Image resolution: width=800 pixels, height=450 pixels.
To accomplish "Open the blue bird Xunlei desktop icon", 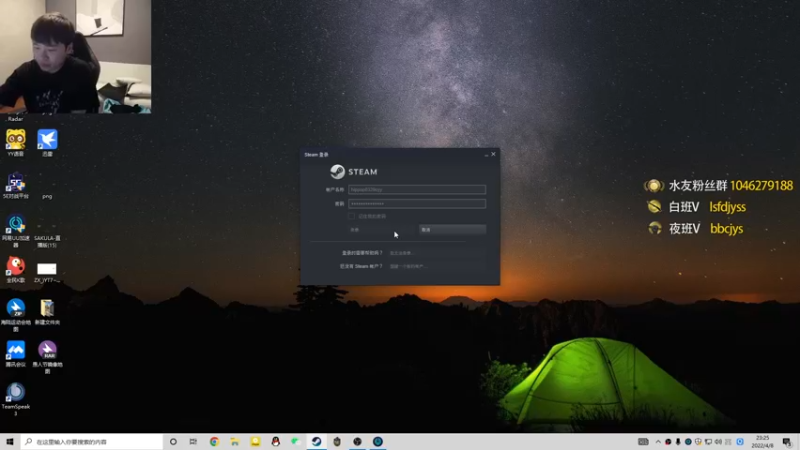I will 47,143.
